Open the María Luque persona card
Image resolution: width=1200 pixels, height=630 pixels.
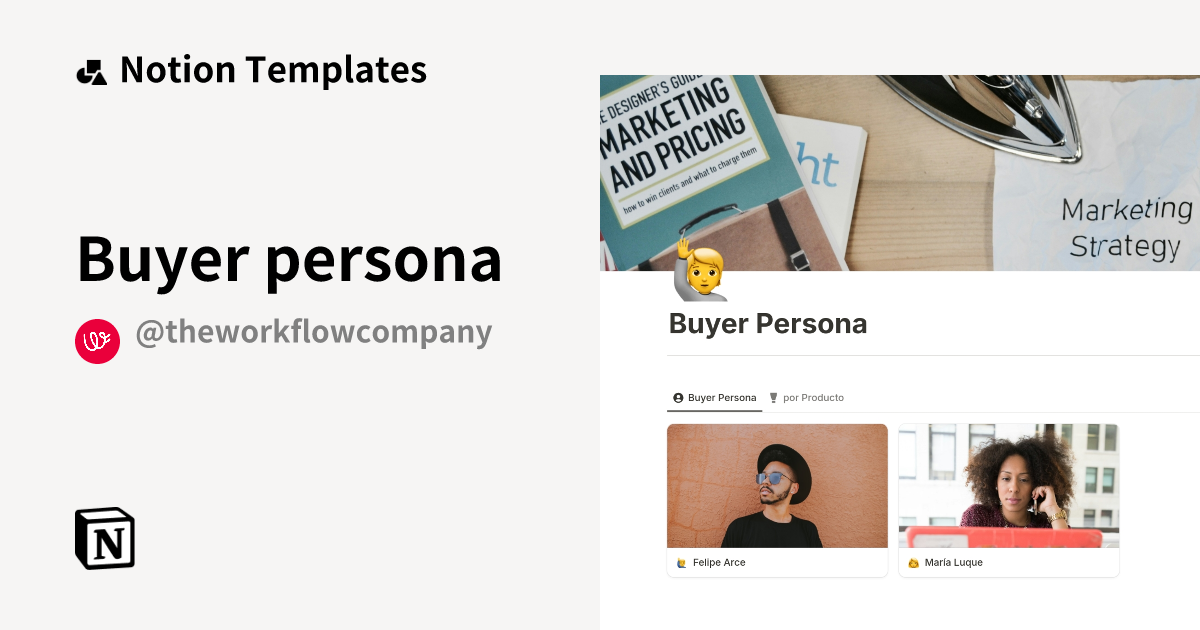[1009, 500]
